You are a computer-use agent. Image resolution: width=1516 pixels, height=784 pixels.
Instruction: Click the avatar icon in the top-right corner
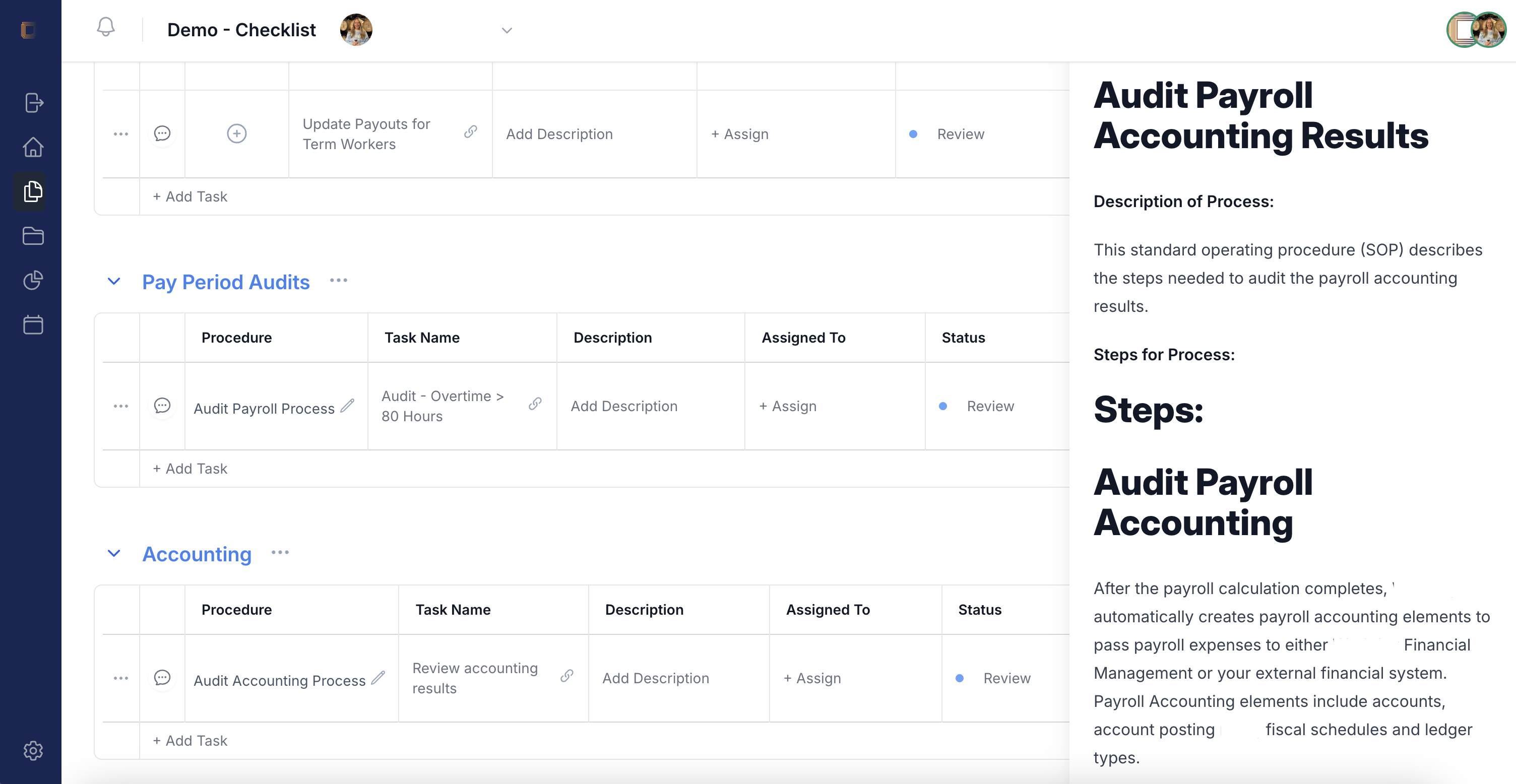(1489, 29)
